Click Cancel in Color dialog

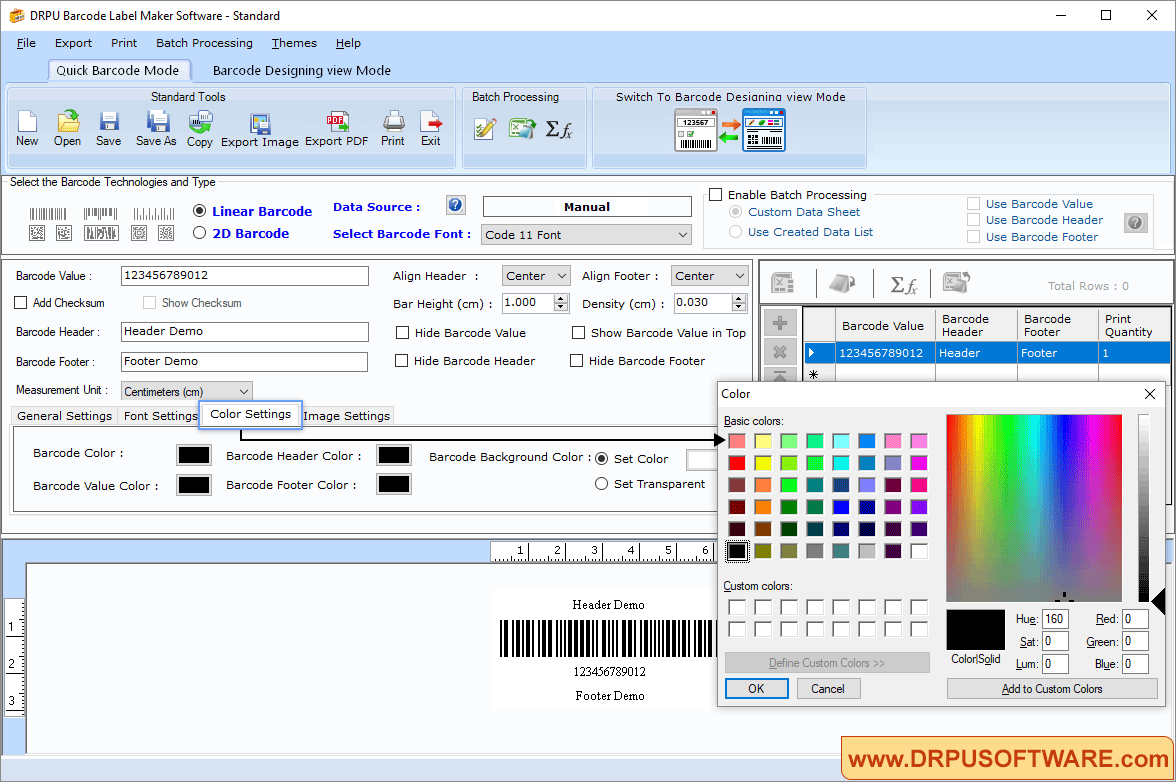coord(828,688)
